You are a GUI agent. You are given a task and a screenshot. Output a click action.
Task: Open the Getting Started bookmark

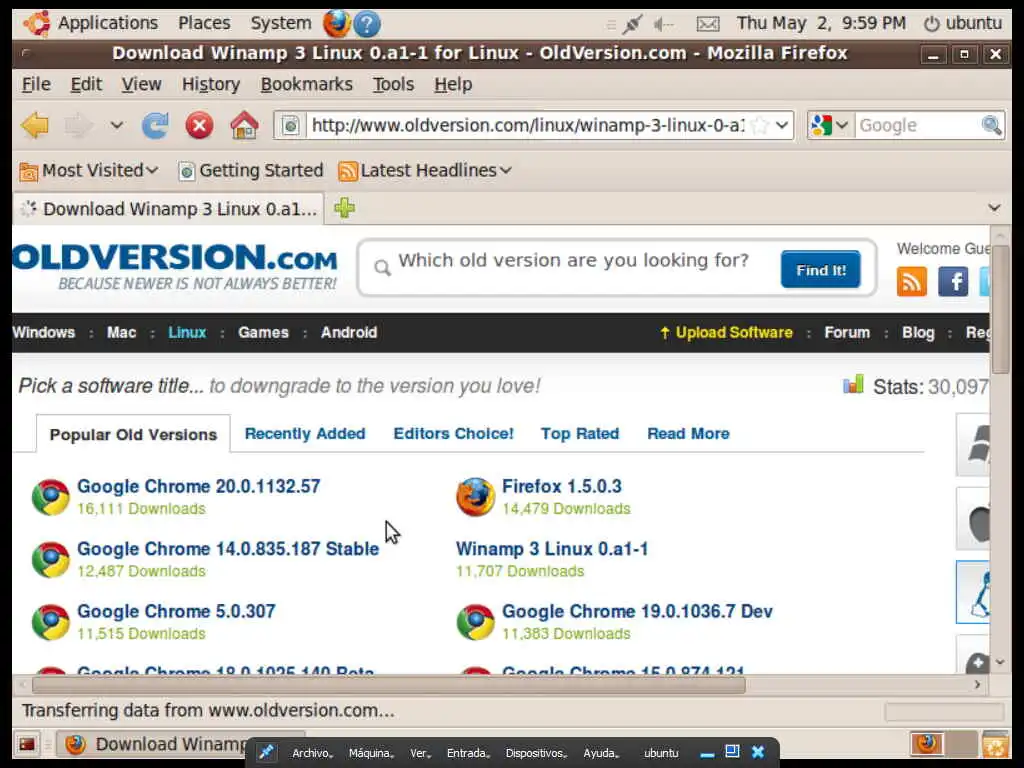coord(251,170)
